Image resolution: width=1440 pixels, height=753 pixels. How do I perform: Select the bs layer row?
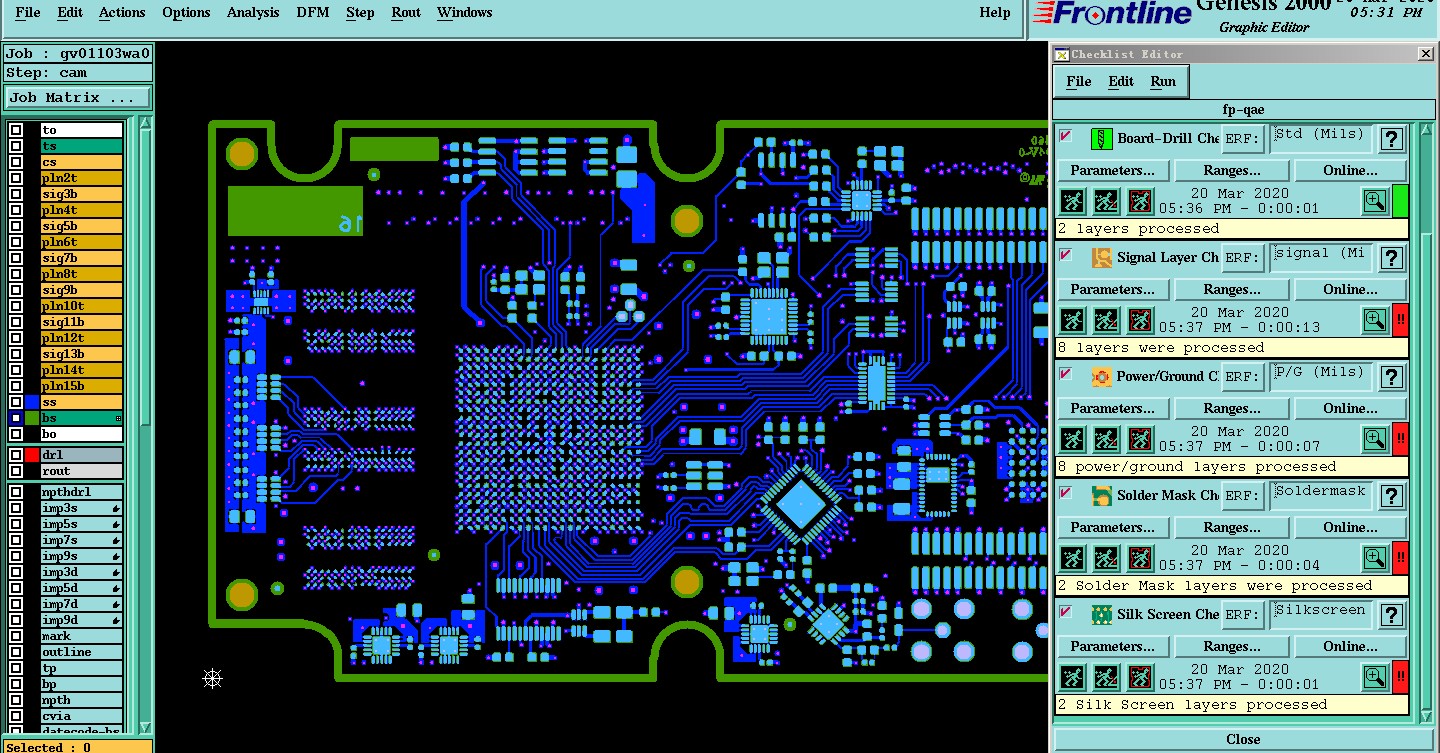(x=81, y=418)
